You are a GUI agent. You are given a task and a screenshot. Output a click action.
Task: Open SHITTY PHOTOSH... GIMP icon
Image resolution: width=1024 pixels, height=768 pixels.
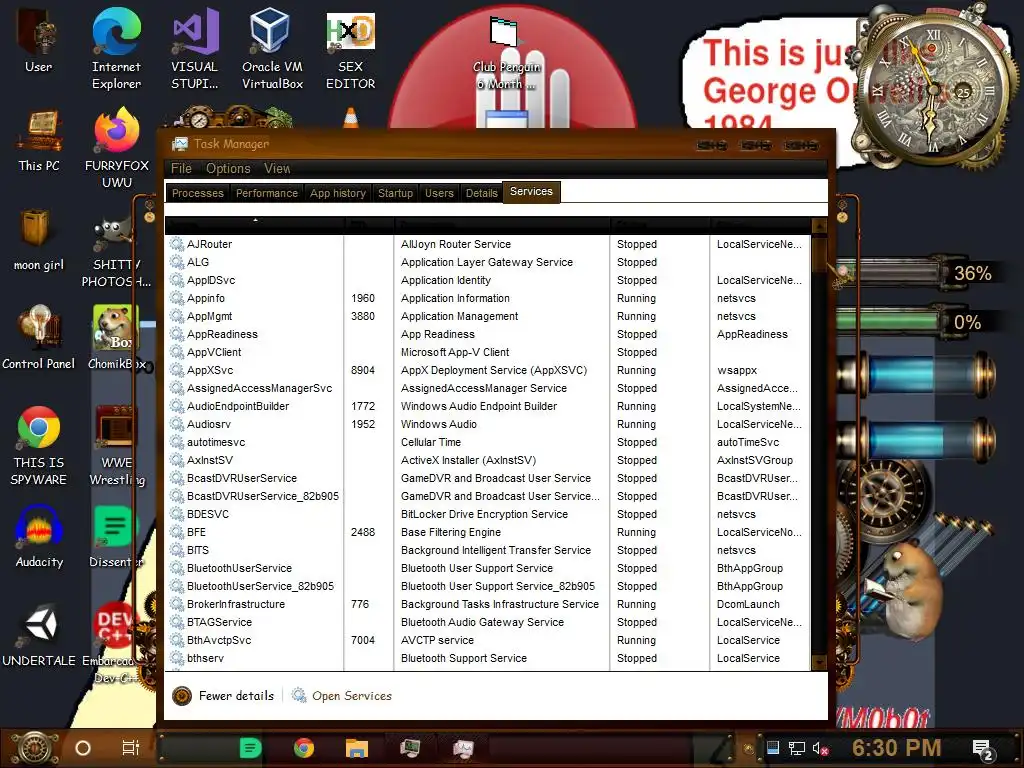[x=116, y=253]
